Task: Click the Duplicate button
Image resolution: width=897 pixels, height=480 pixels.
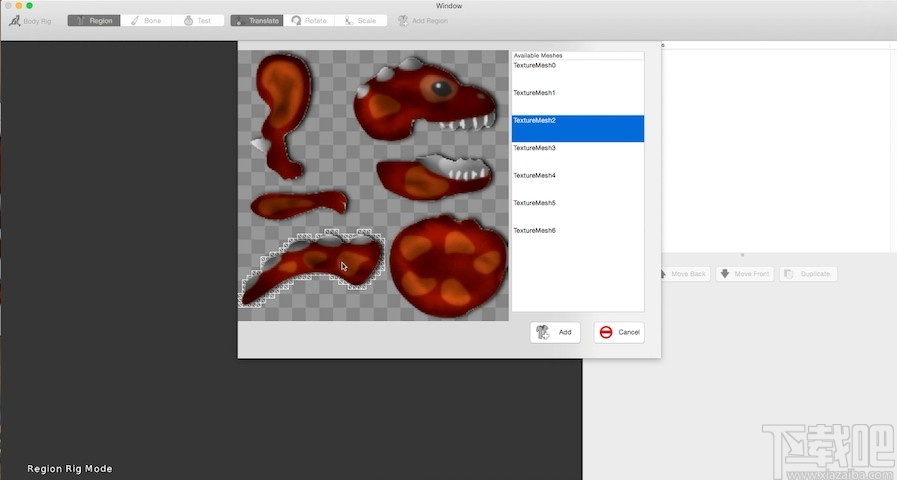Action: tap(808, 274)
